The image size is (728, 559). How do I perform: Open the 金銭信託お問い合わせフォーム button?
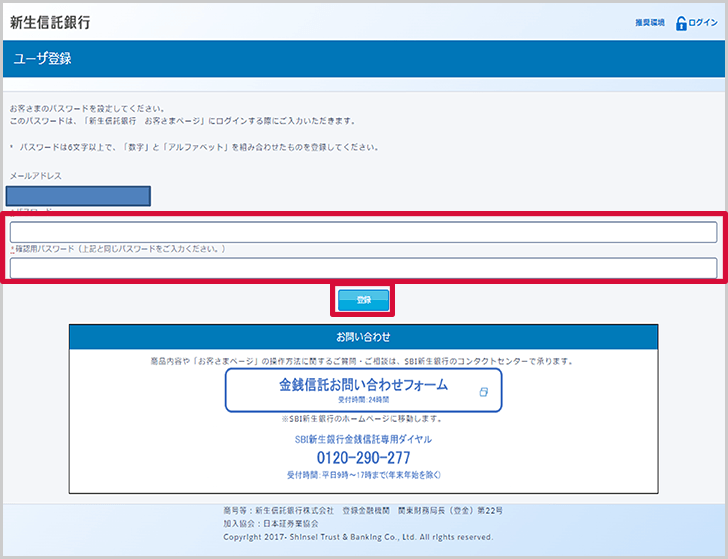click(x=363, y=389)
